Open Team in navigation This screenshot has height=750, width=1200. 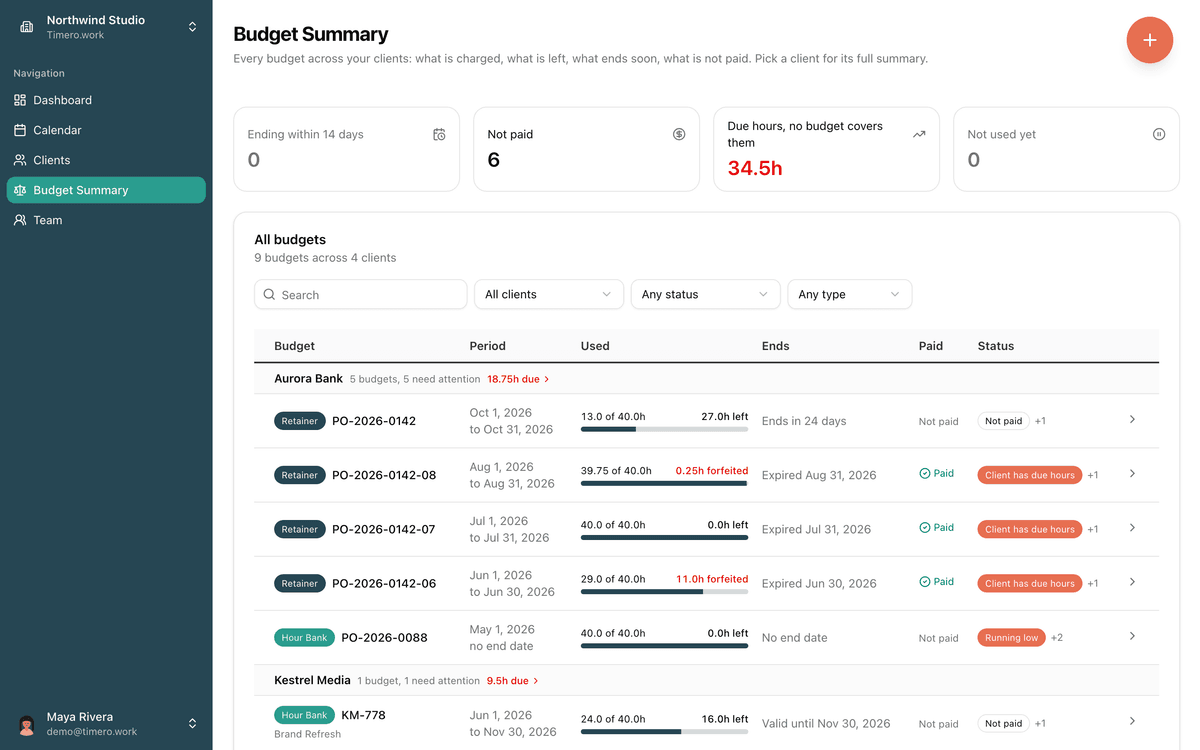pos(106,220)
